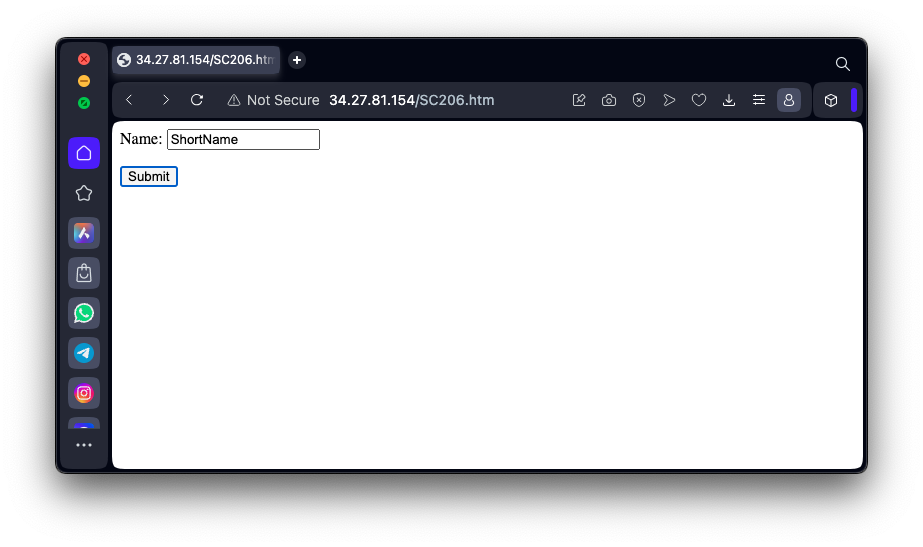Open bookmarks star in sidebar
The image size is (923, 547).
[84, 193]
